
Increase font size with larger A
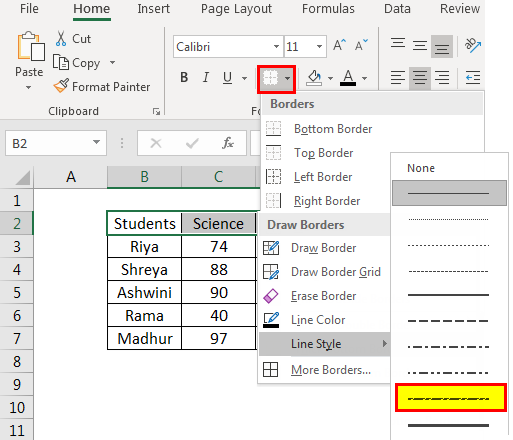click(339, 45)
